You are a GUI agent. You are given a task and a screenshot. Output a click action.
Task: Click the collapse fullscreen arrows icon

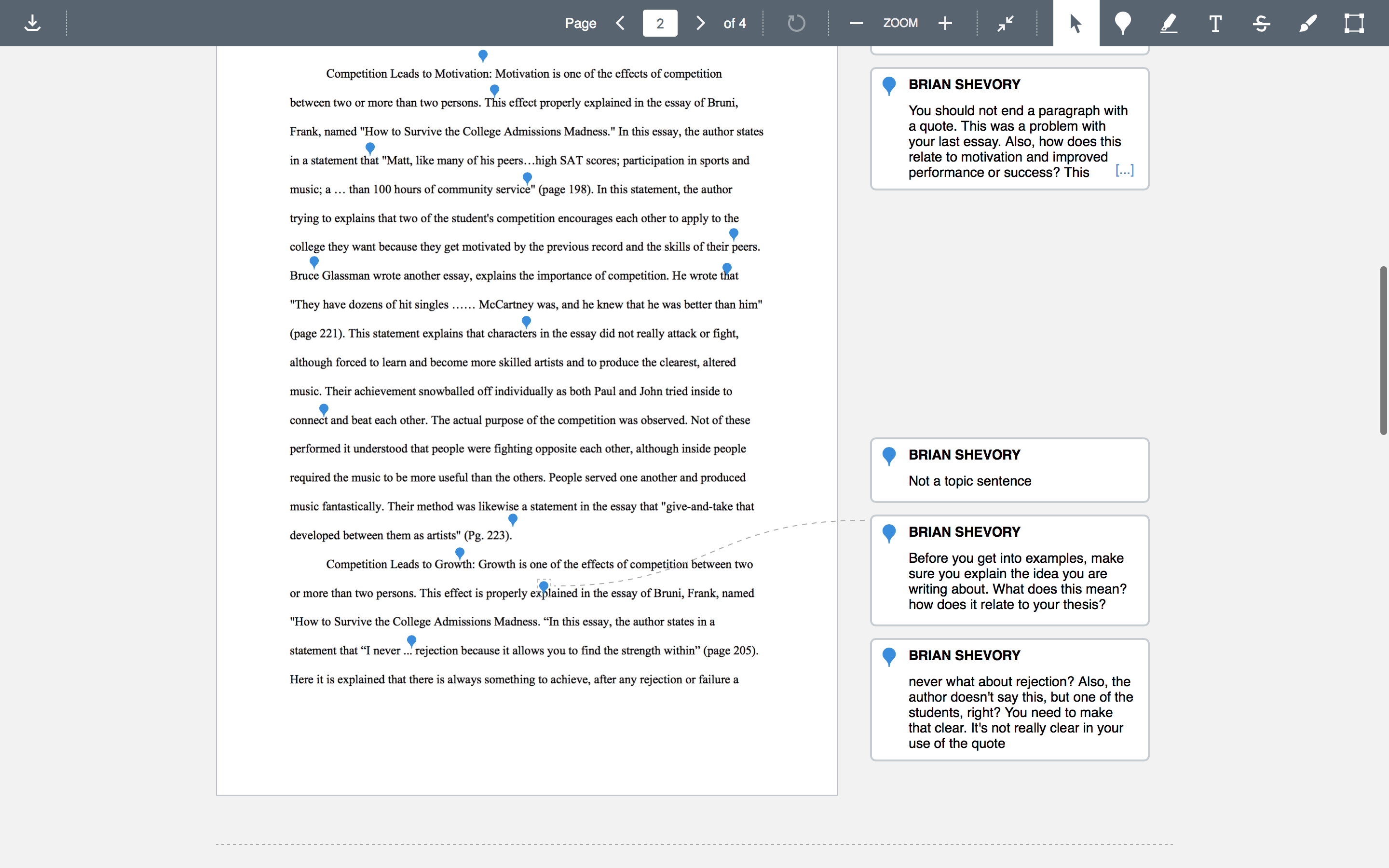[1006, 23]
